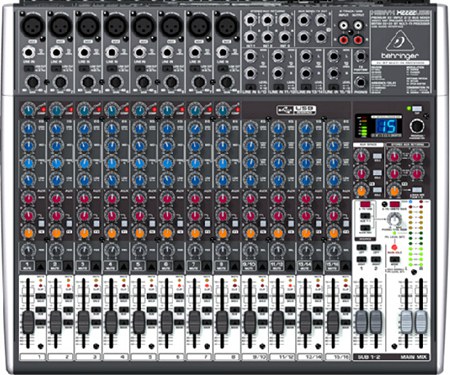Toggle the channel 5 mute button

click(x=138, y=266)
